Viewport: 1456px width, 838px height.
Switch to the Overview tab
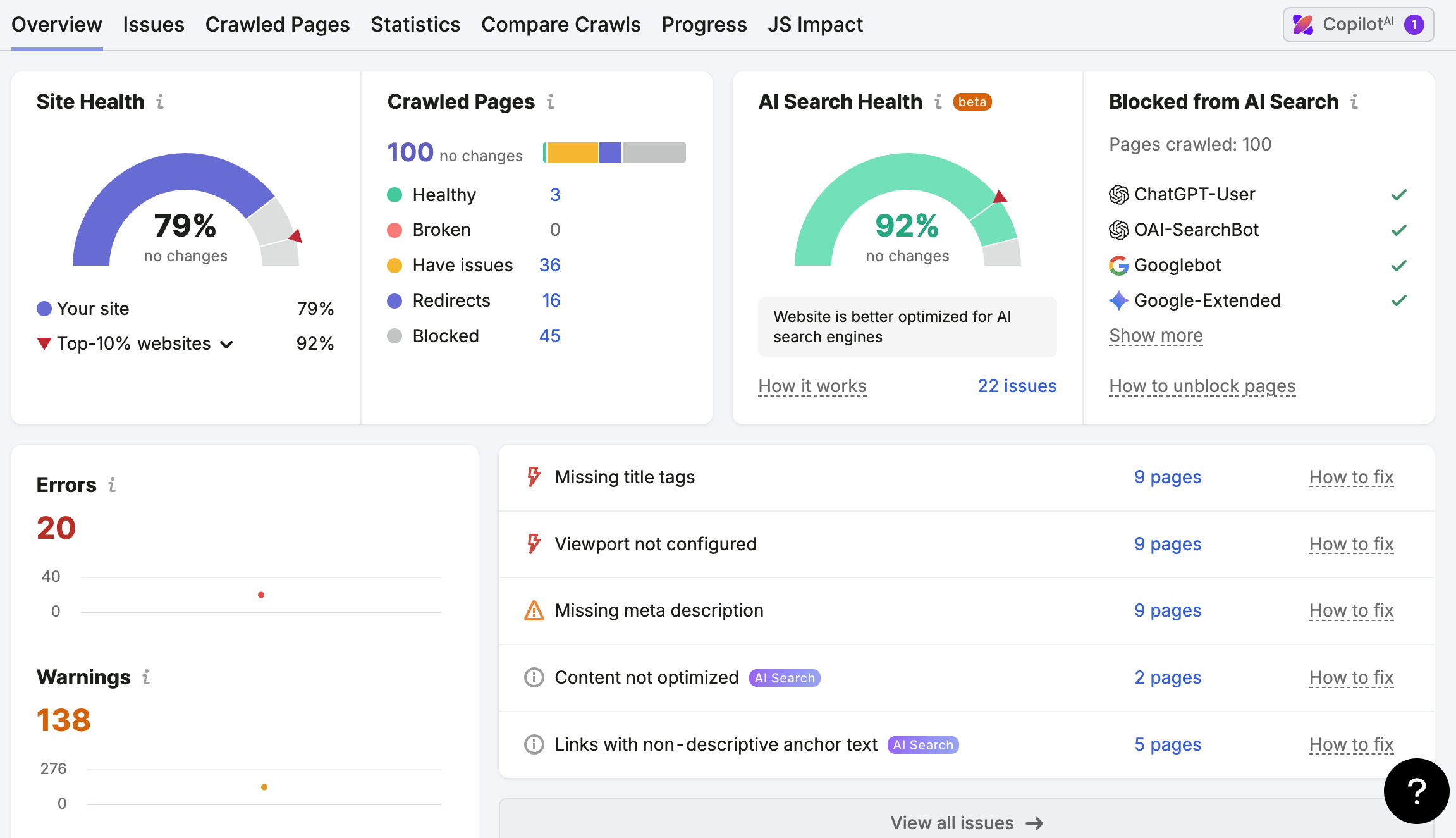tap(57, 25)
